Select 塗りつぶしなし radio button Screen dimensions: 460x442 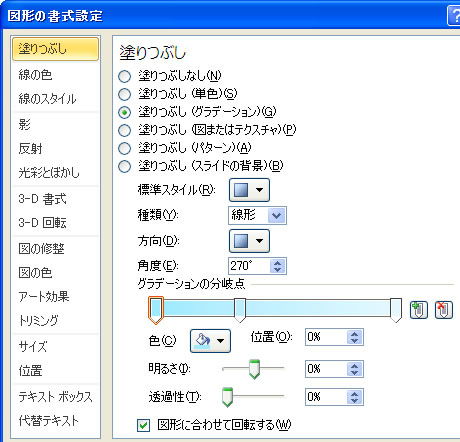(125, 76)
